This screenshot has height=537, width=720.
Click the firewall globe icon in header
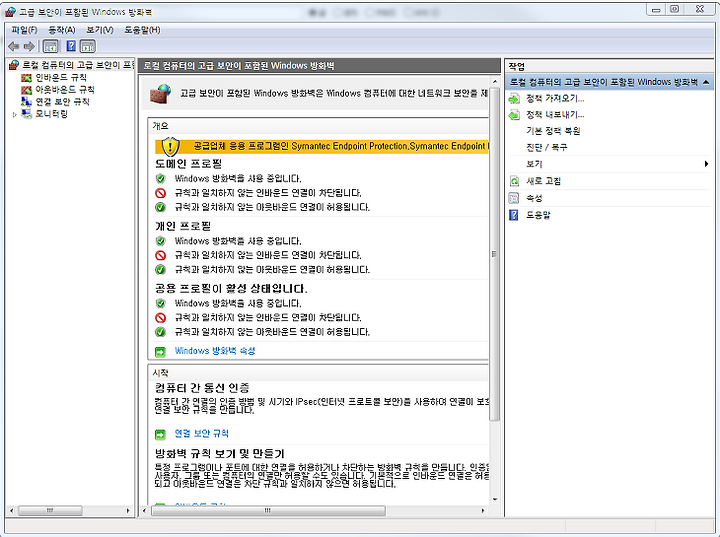[161, 93]
